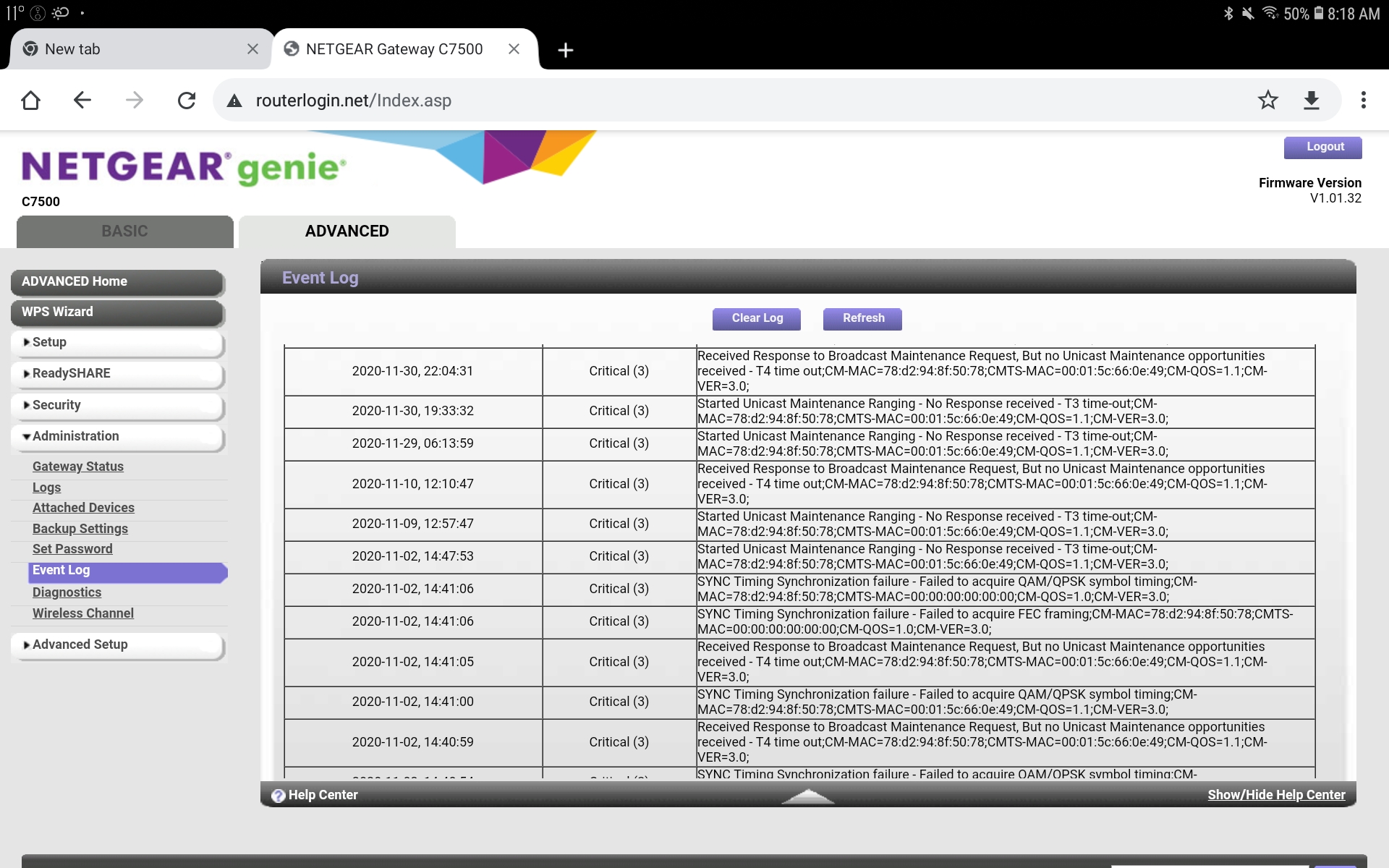1389x868 pixels.
Task: Bookmark this page with the star icon
Action: [1267, 100]
